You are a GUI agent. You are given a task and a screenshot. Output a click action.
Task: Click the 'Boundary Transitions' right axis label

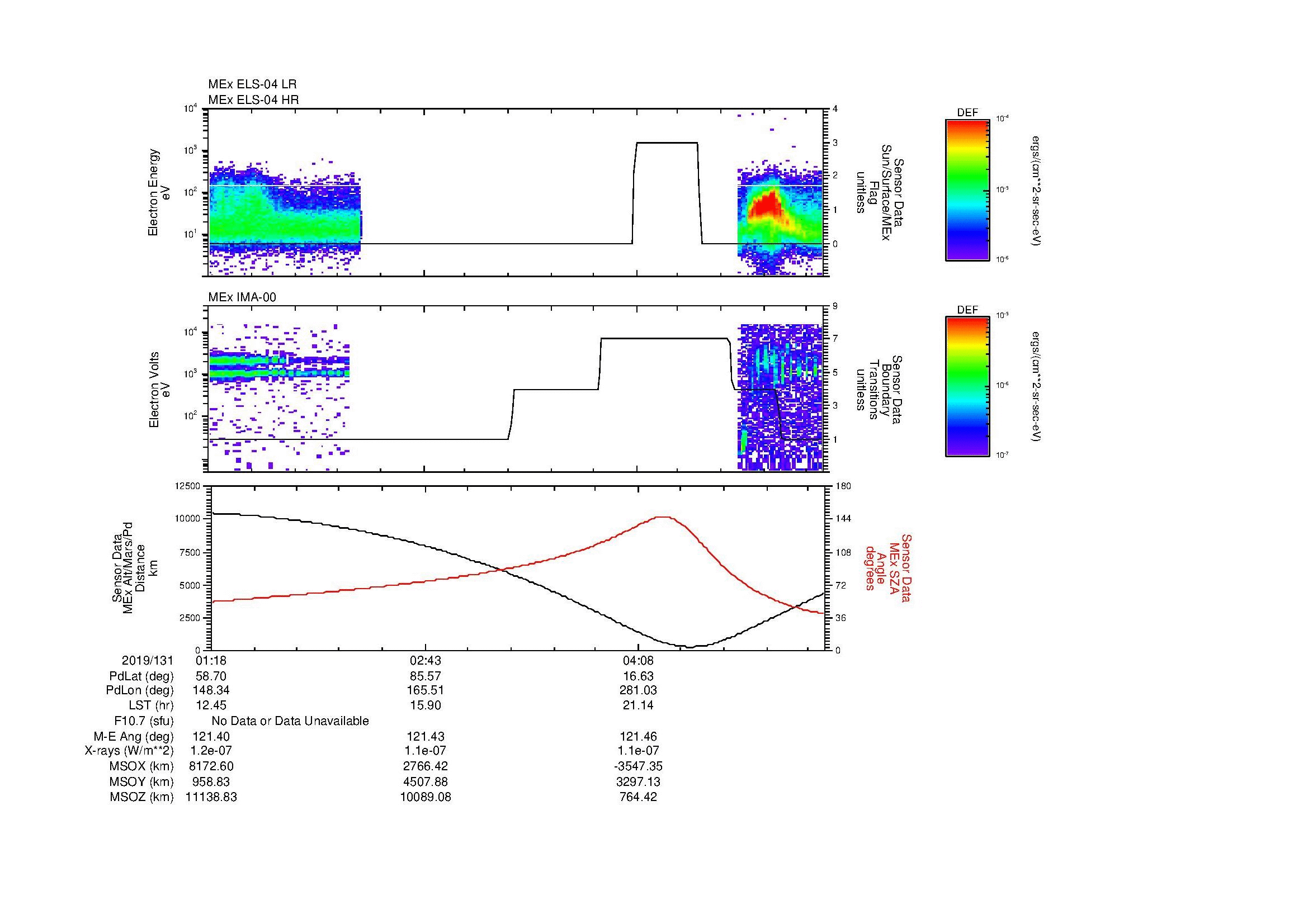coord(879,390)
